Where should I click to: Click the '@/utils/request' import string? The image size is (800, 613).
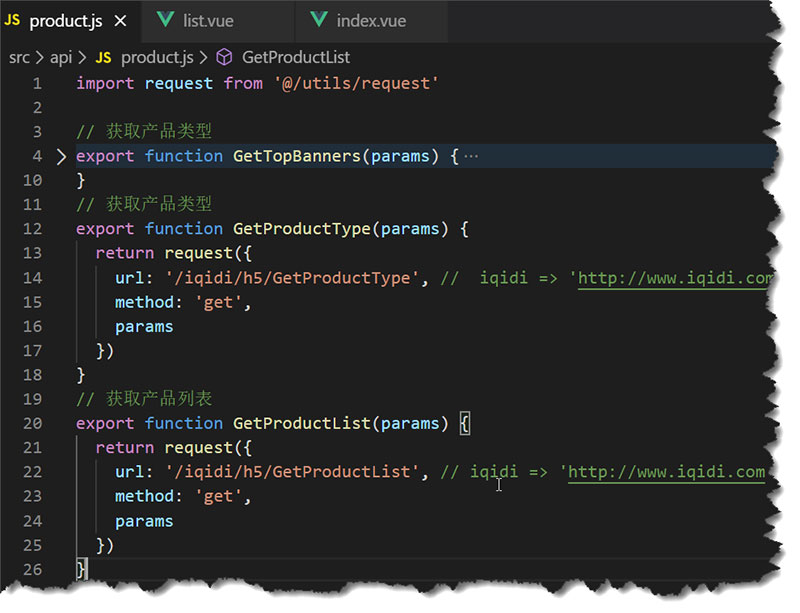356,84
